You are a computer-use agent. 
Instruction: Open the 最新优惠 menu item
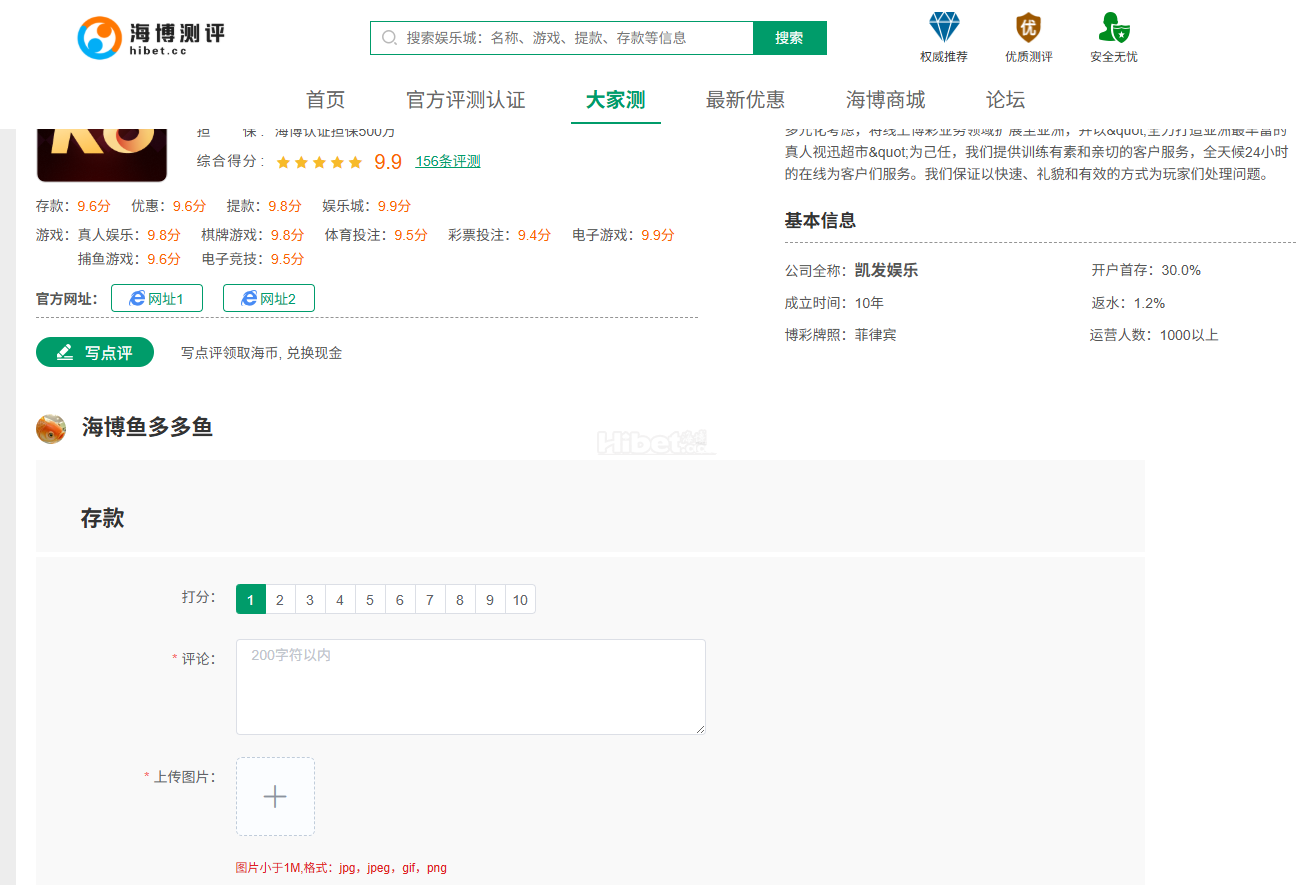[x=745, y=100]
